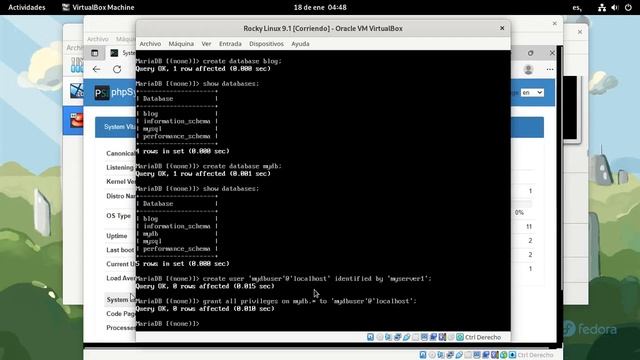The width and height of the screenshot is (640, 360).
Task: Click the Actividades button in the top bar
Action: pyautogui.click(x=27, y=7)
